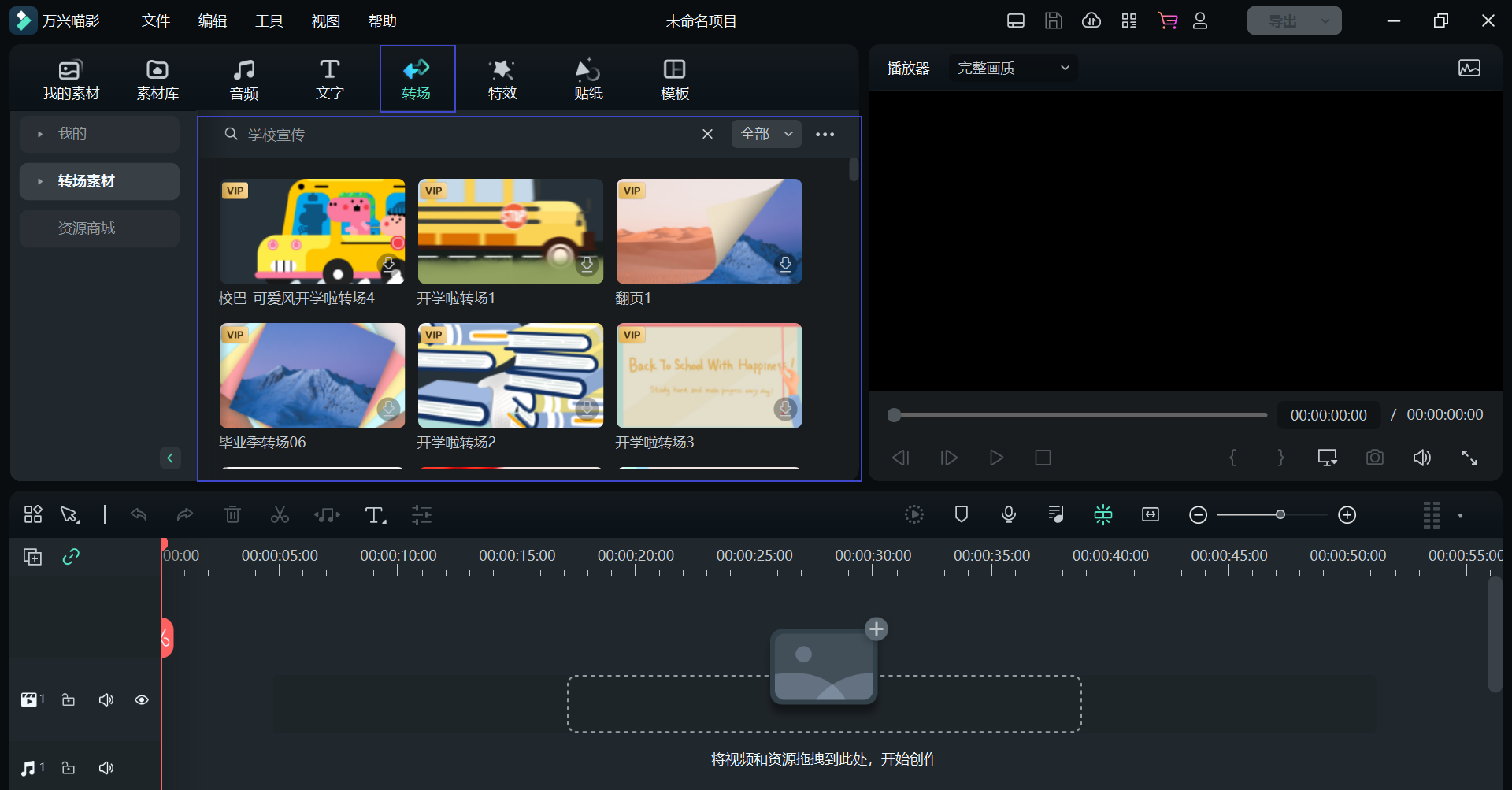Image resolution: width=1512 pixels, height=790 pixels.
Task: Click the marker shield icon in timeline toolbar
Action: [x=961, y=515]
